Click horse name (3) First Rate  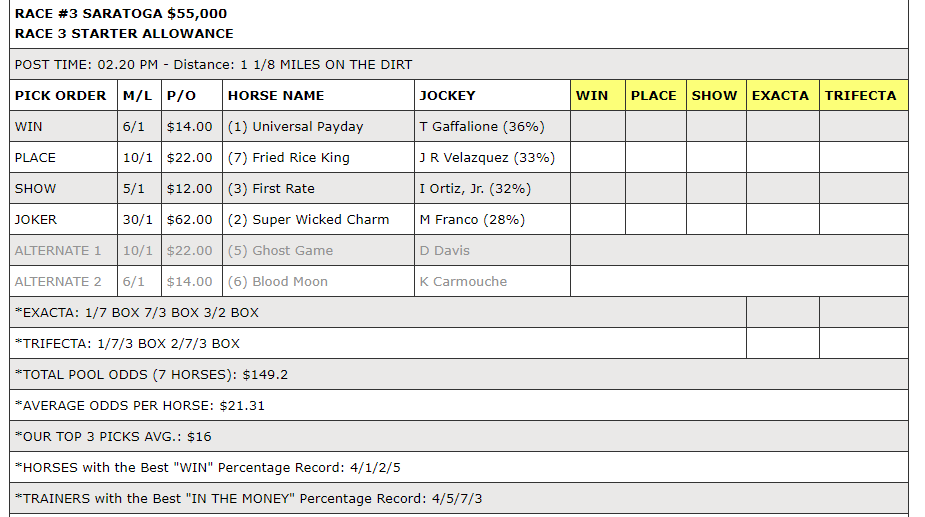coord(271,189)
